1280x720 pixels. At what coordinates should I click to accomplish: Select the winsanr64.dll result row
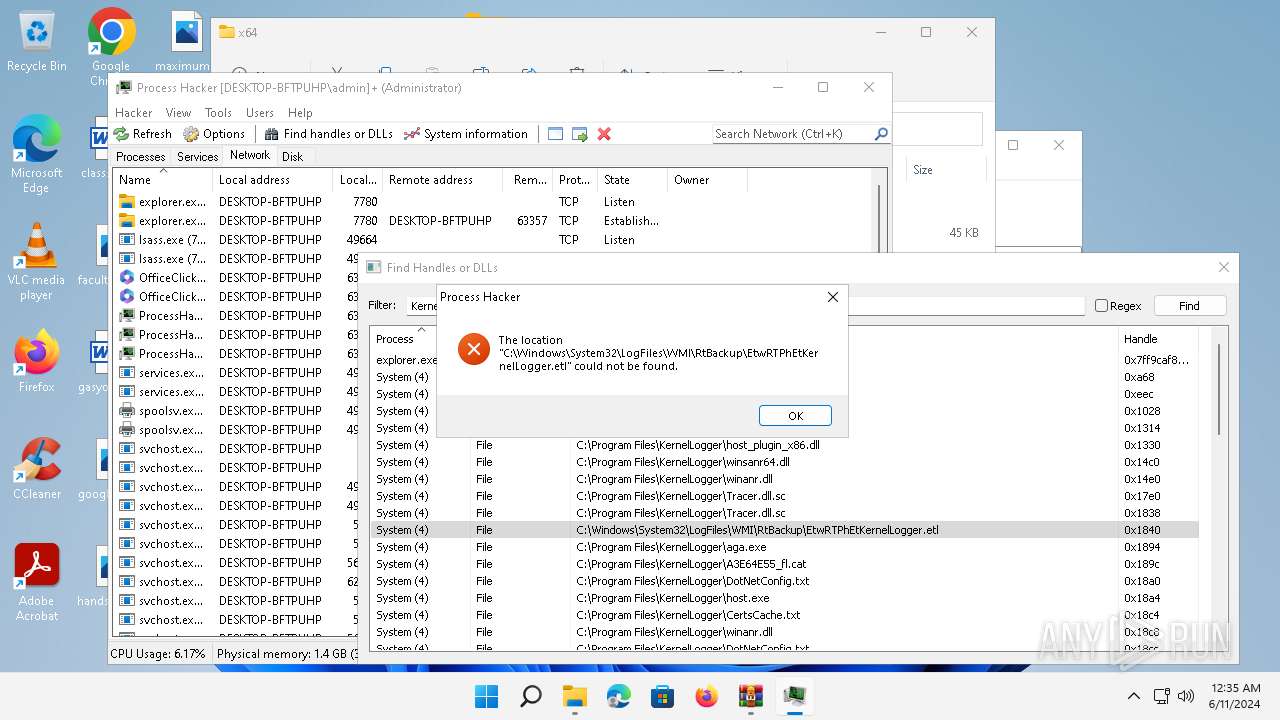click(784, 462)
